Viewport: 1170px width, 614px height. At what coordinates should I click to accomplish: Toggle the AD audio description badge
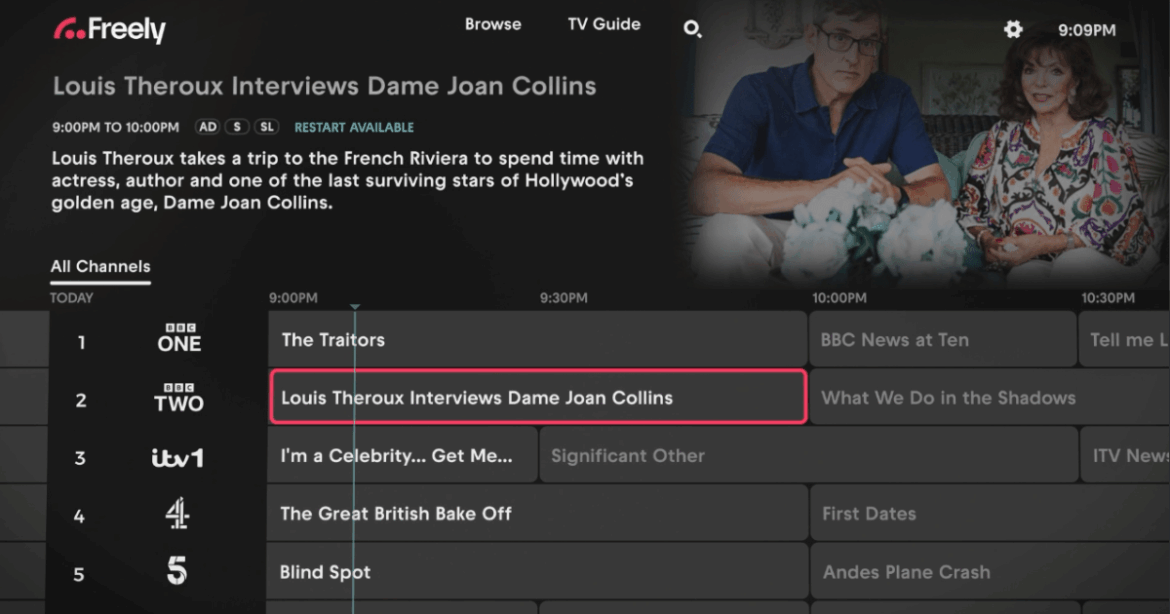click(x=208, y=127)
